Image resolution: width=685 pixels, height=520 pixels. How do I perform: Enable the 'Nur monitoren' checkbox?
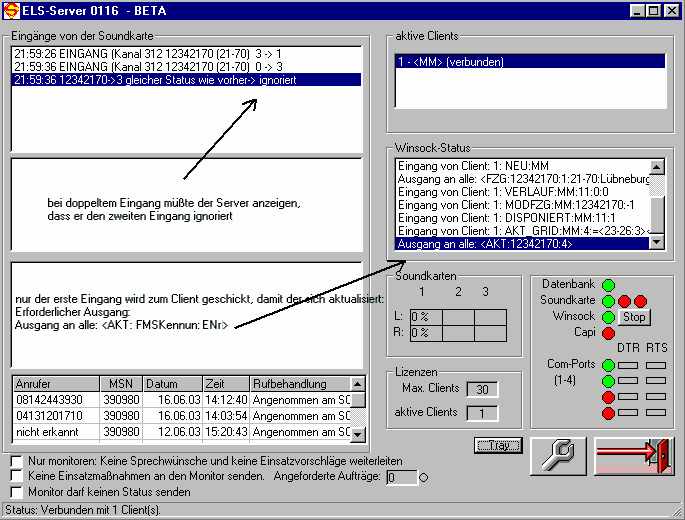[16, 462]
